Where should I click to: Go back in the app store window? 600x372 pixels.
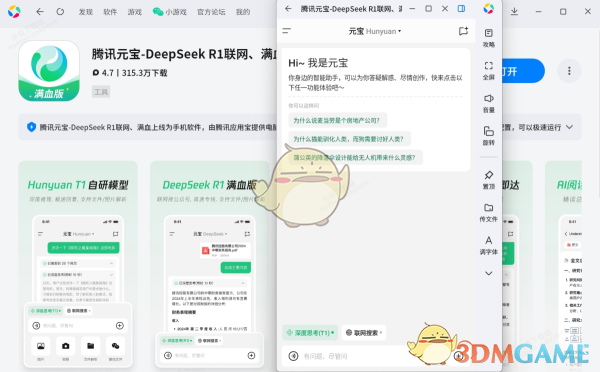click(x=40, y=12)
